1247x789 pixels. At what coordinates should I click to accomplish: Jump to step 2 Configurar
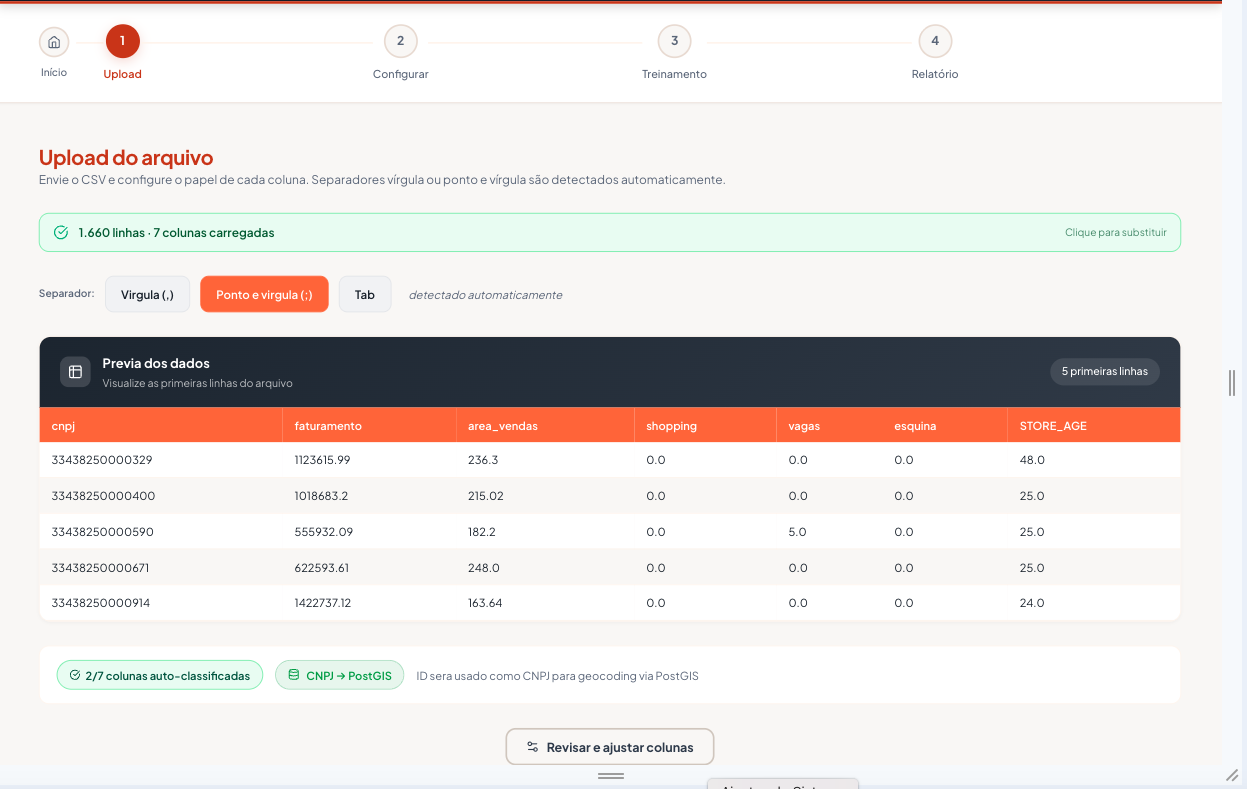pos(400,41)
